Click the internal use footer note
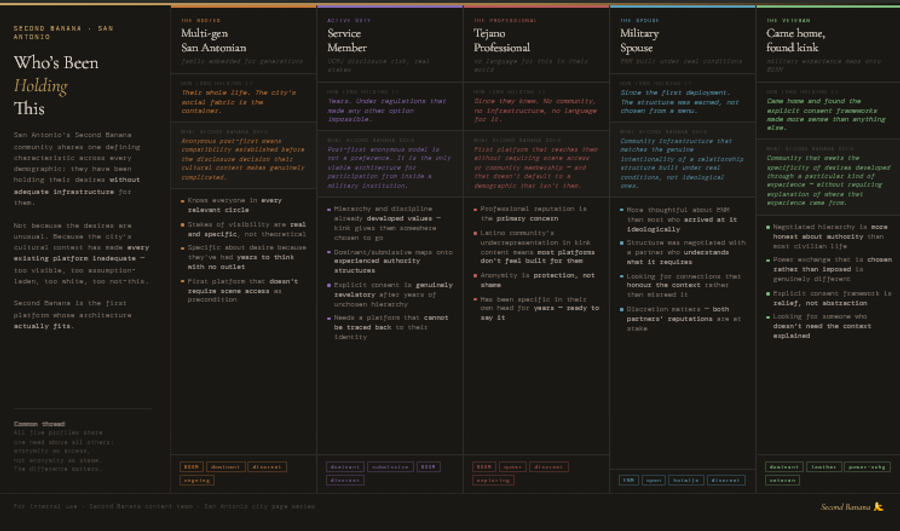 click(164, 506)
